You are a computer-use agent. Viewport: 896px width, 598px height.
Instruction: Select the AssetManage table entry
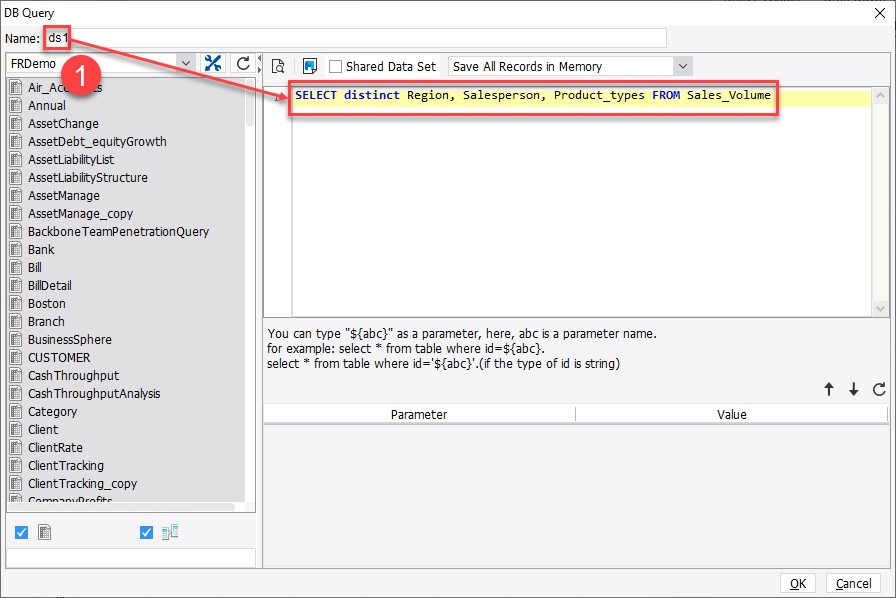(62, 195)
